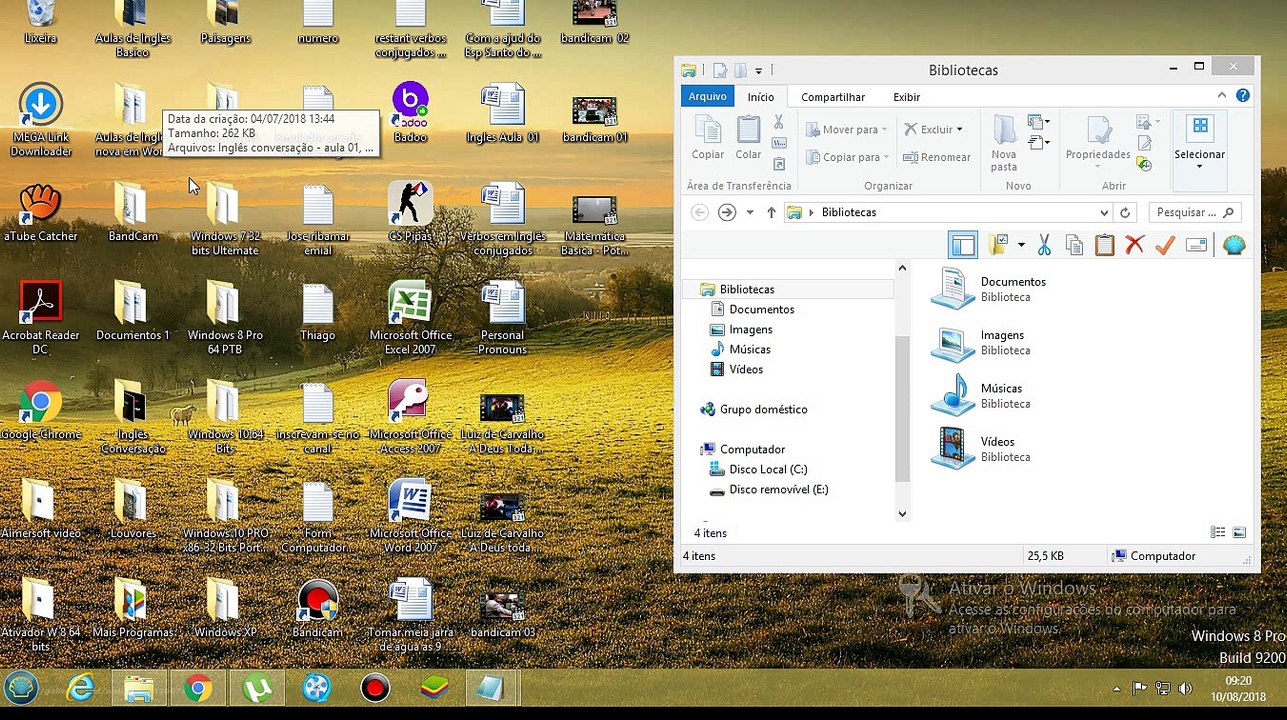Screen dimensions: 1287x720
Task: Switch to the Exibir ribbon tab
Action: (907, 97)
